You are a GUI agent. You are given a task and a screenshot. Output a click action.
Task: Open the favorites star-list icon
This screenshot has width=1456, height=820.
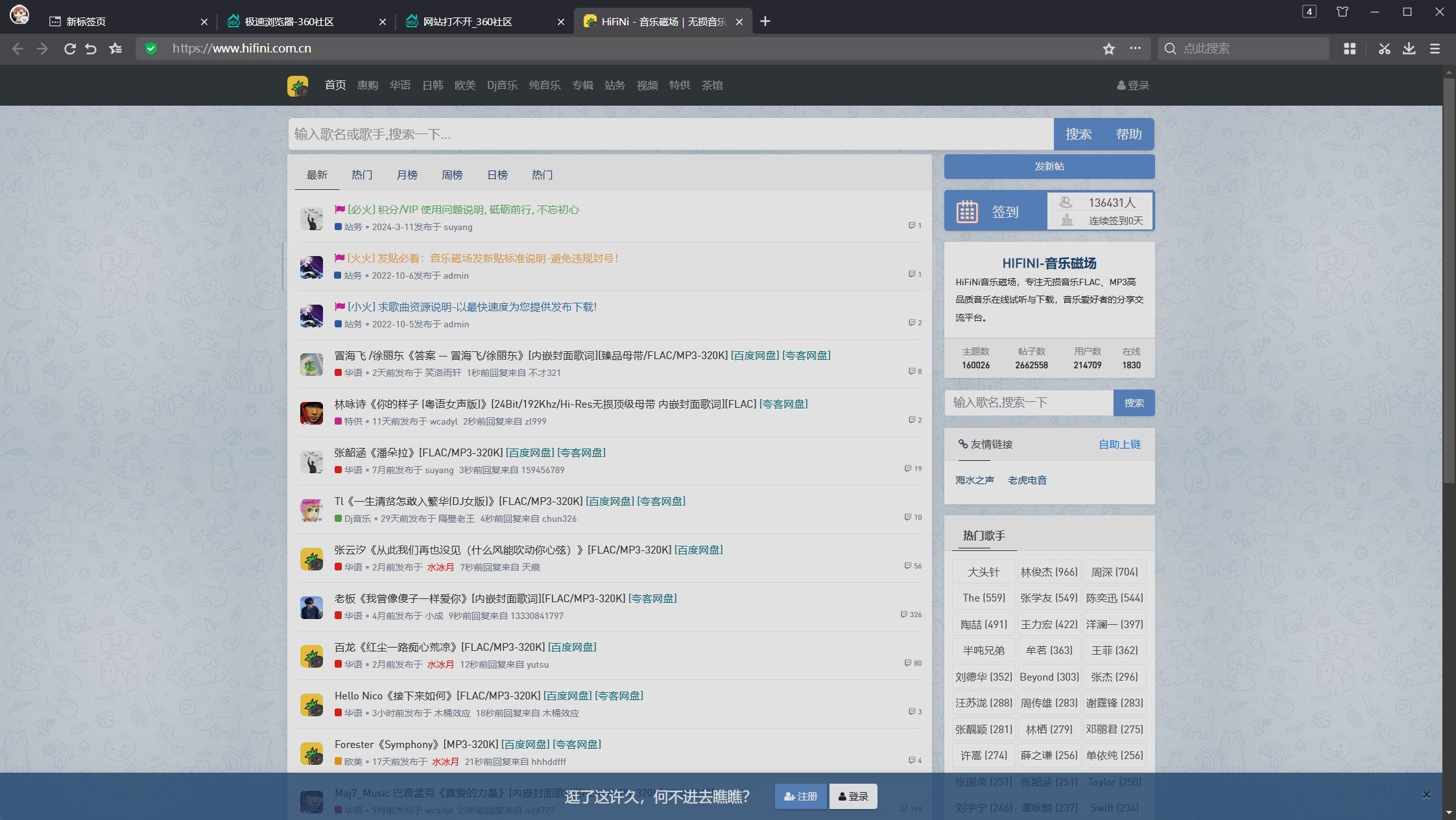click(115, 49)
